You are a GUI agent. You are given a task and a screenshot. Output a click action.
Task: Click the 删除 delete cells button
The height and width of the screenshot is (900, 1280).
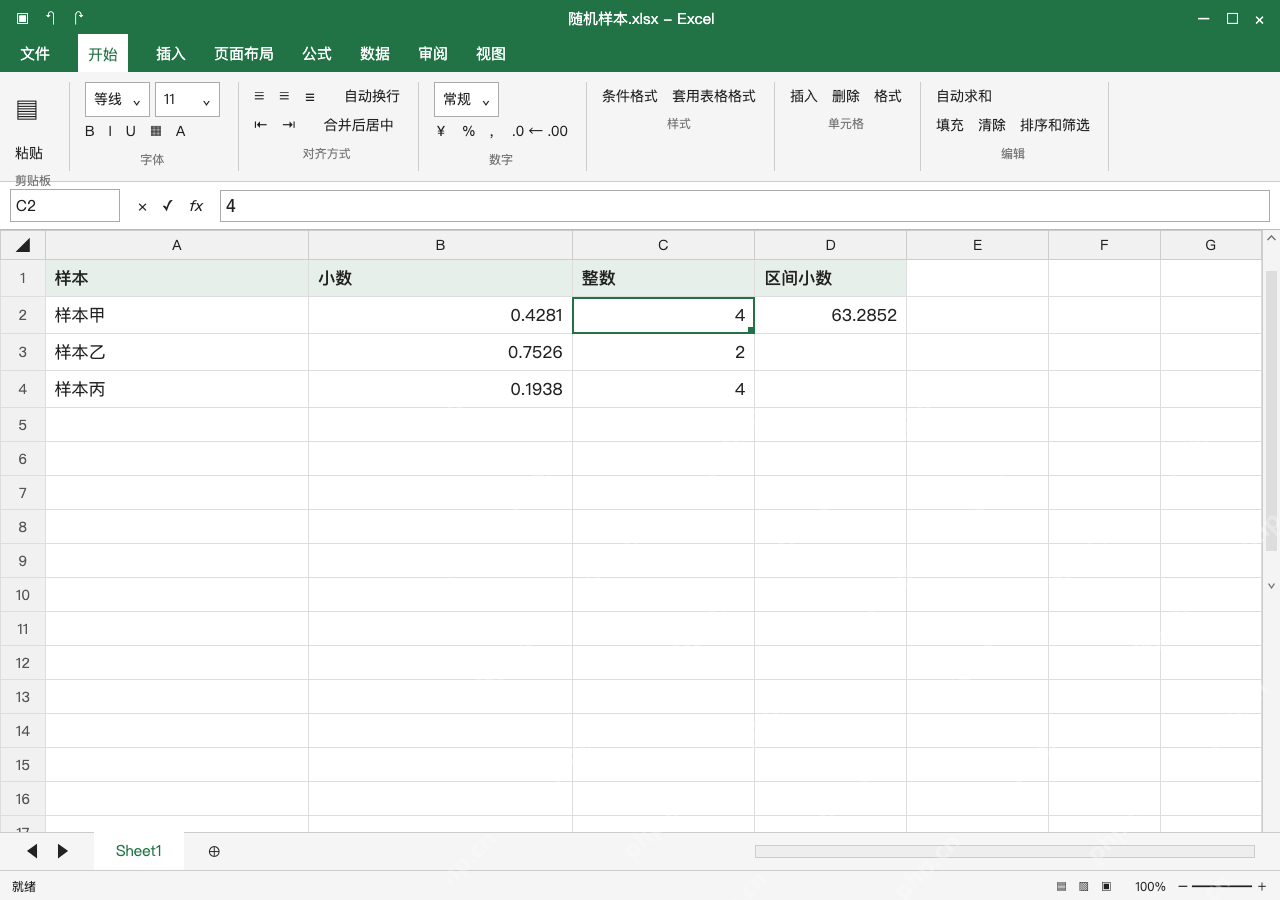pos(846,96)
